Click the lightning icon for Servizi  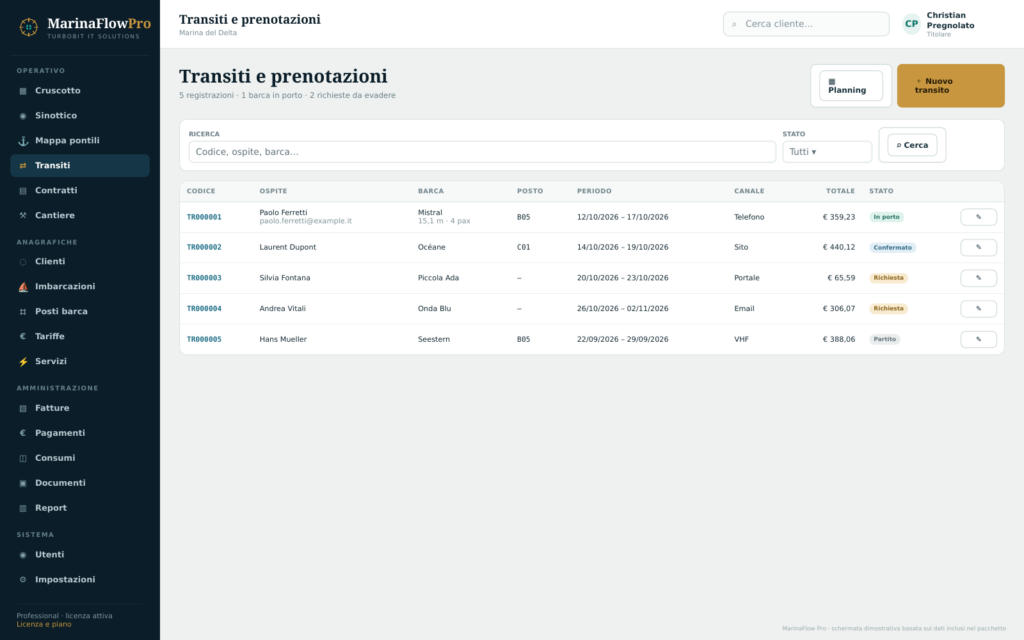click(23, 362)
